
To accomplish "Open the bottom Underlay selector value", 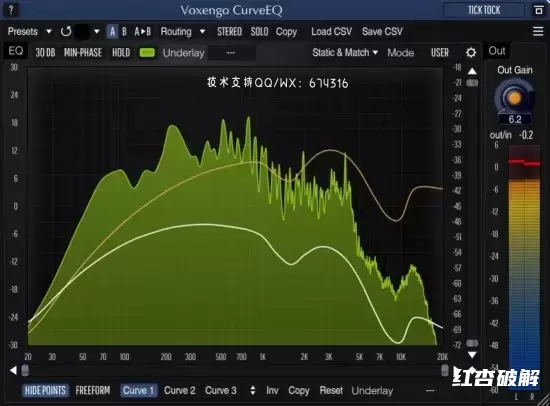I will pos(431,391).
